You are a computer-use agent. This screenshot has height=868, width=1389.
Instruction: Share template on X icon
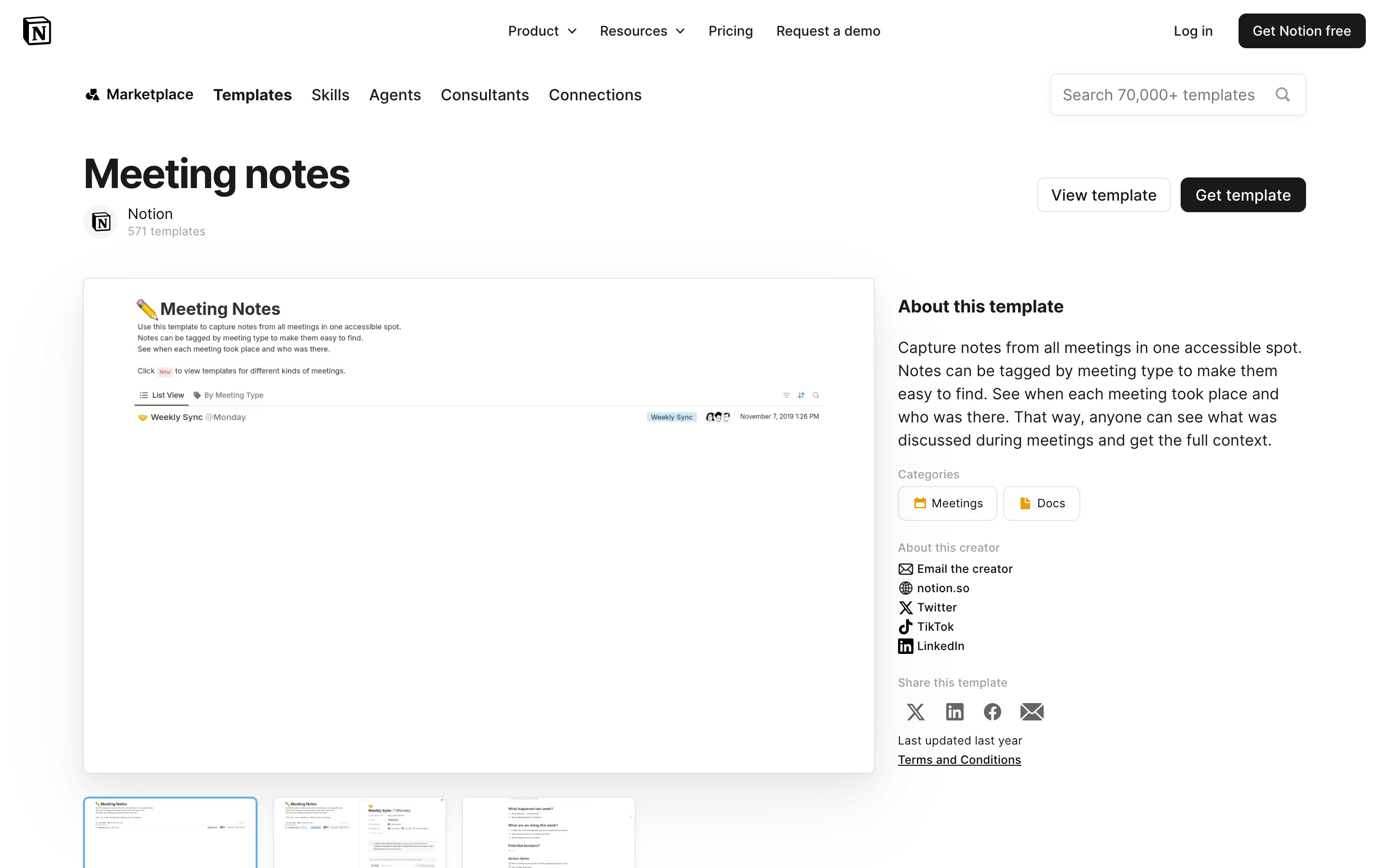point(915,712)
